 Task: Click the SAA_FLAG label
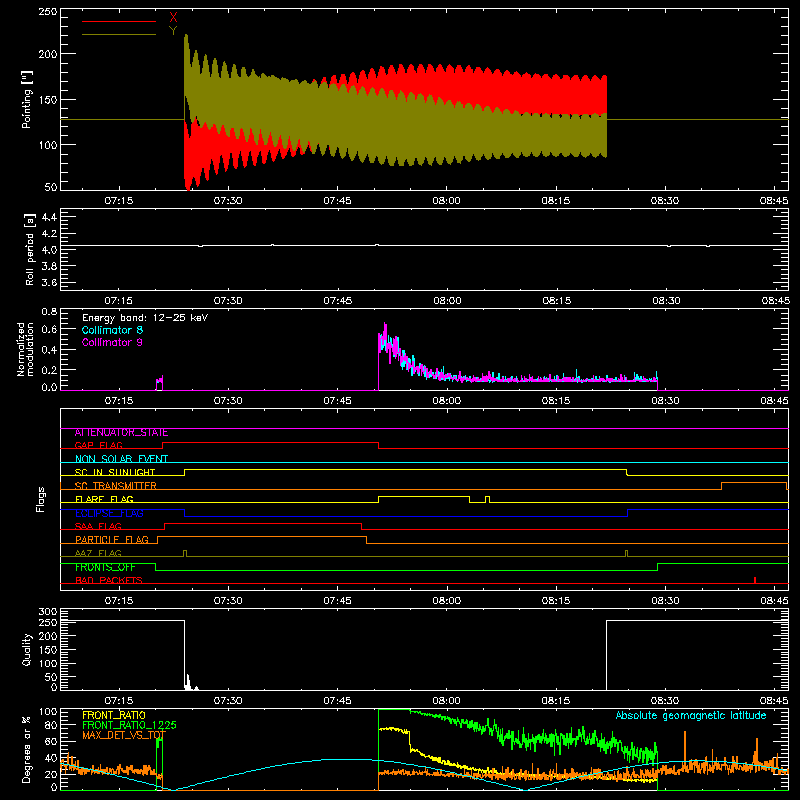click(98, 527)
